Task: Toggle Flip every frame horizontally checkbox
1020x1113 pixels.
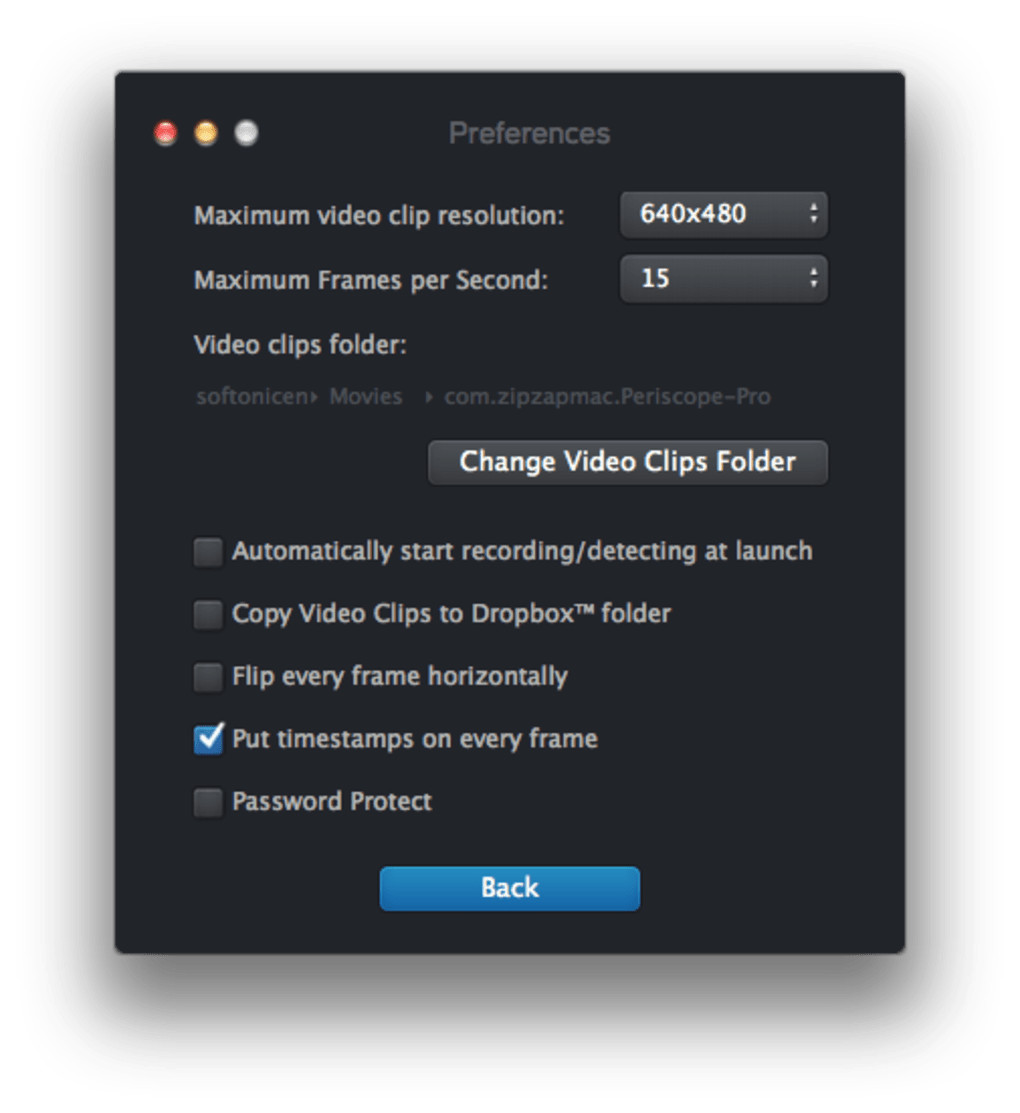Action: 208,678
